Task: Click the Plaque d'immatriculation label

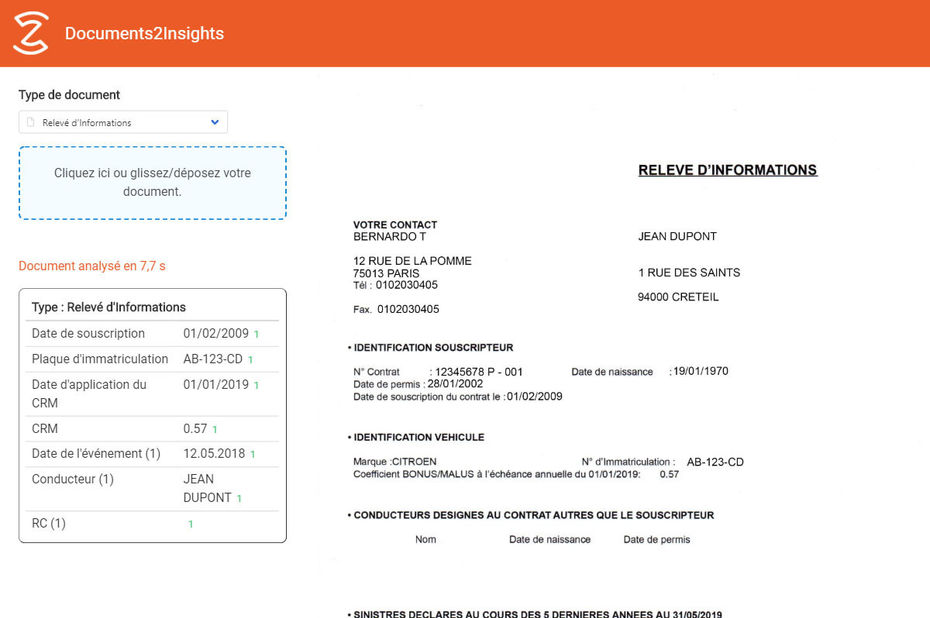Action: 100,359
